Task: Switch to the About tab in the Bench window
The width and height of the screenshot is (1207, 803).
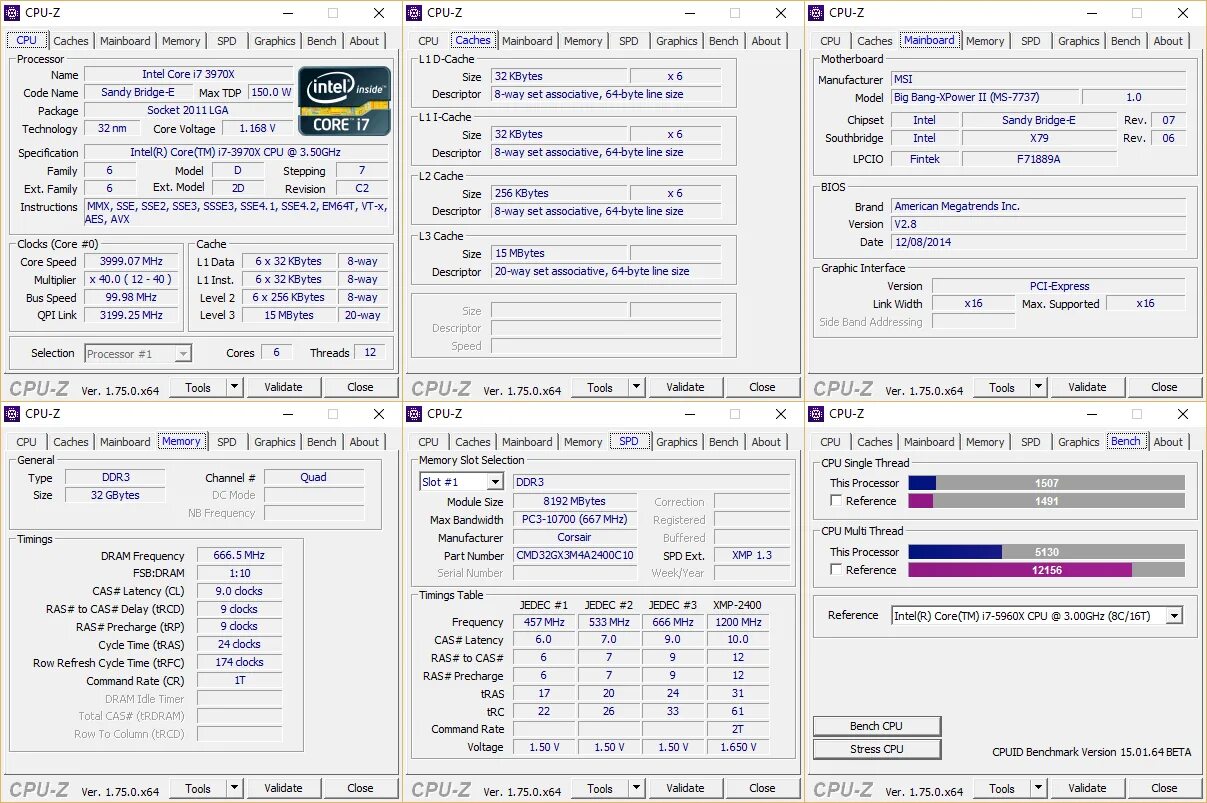Action: tap(1168, 442)
